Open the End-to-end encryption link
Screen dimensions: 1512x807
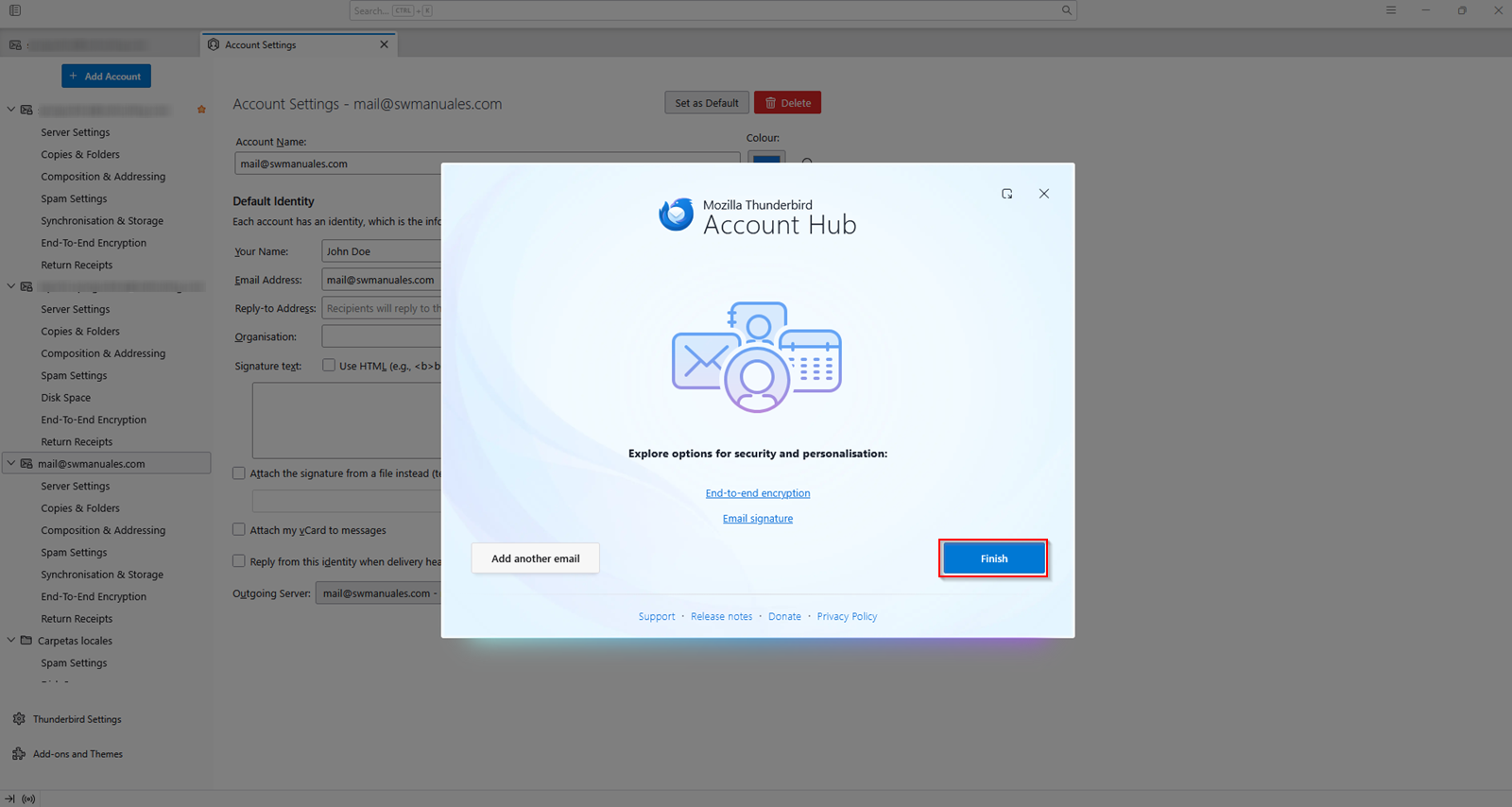click(758, 493)
